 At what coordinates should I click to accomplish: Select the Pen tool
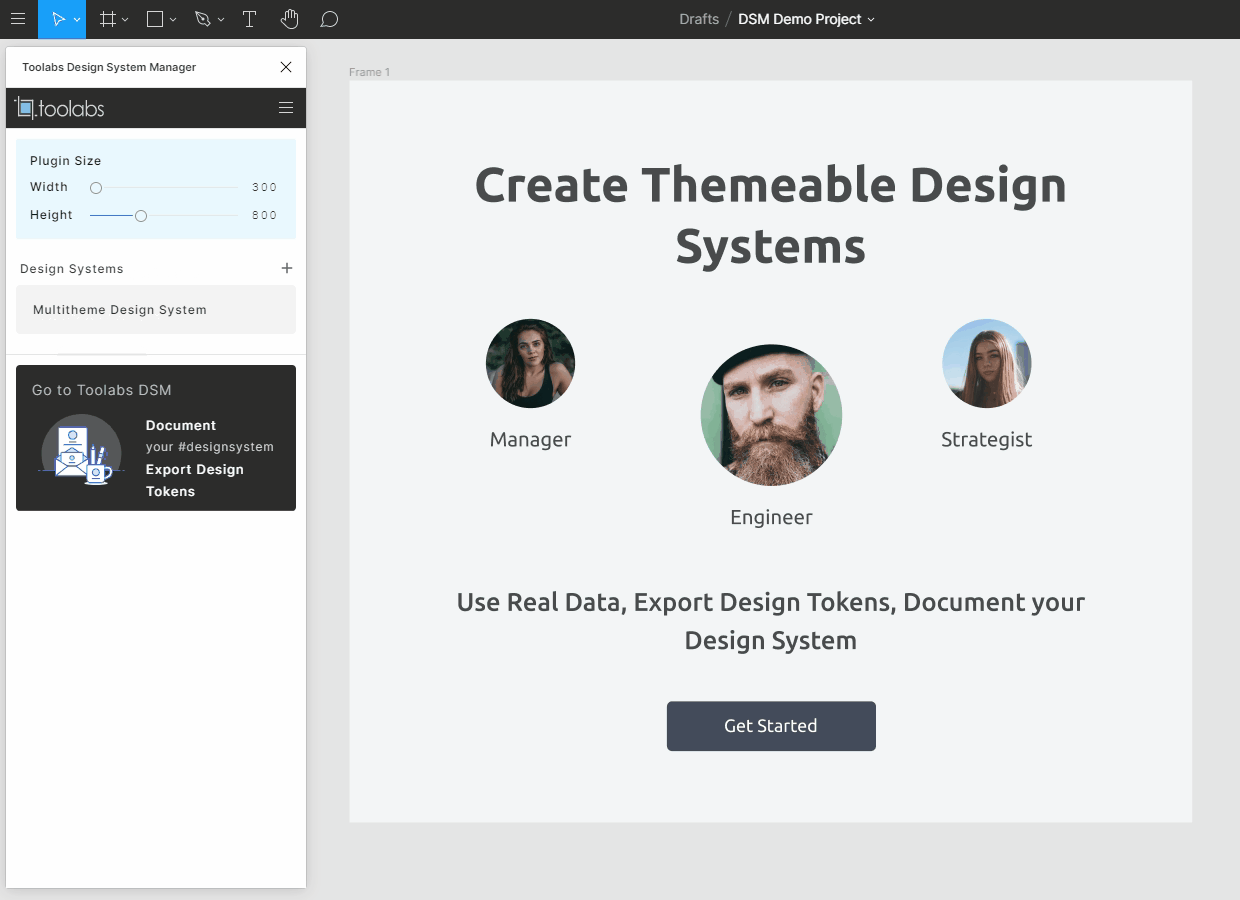click(x=203, y=19)
